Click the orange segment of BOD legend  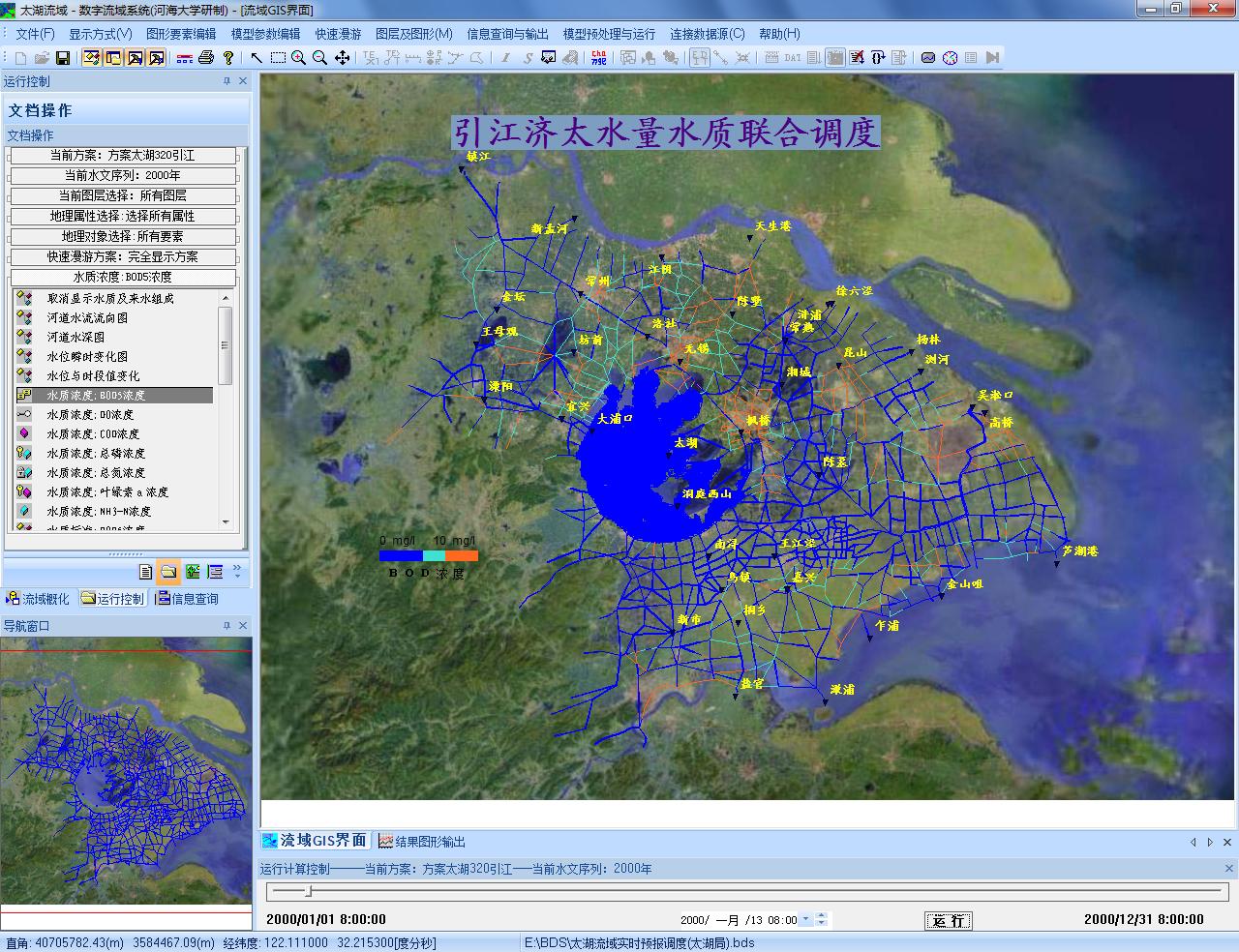(x=462, y=556)
